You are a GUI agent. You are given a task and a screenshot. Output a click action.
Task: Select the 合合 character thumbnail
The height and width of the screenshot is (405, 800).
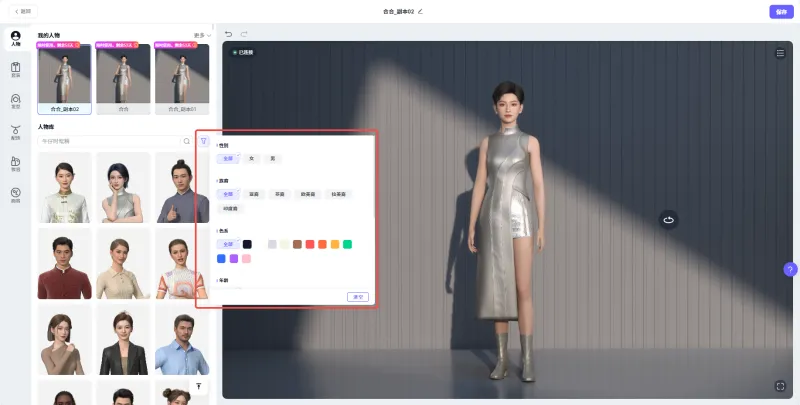(x=123, y=79)
